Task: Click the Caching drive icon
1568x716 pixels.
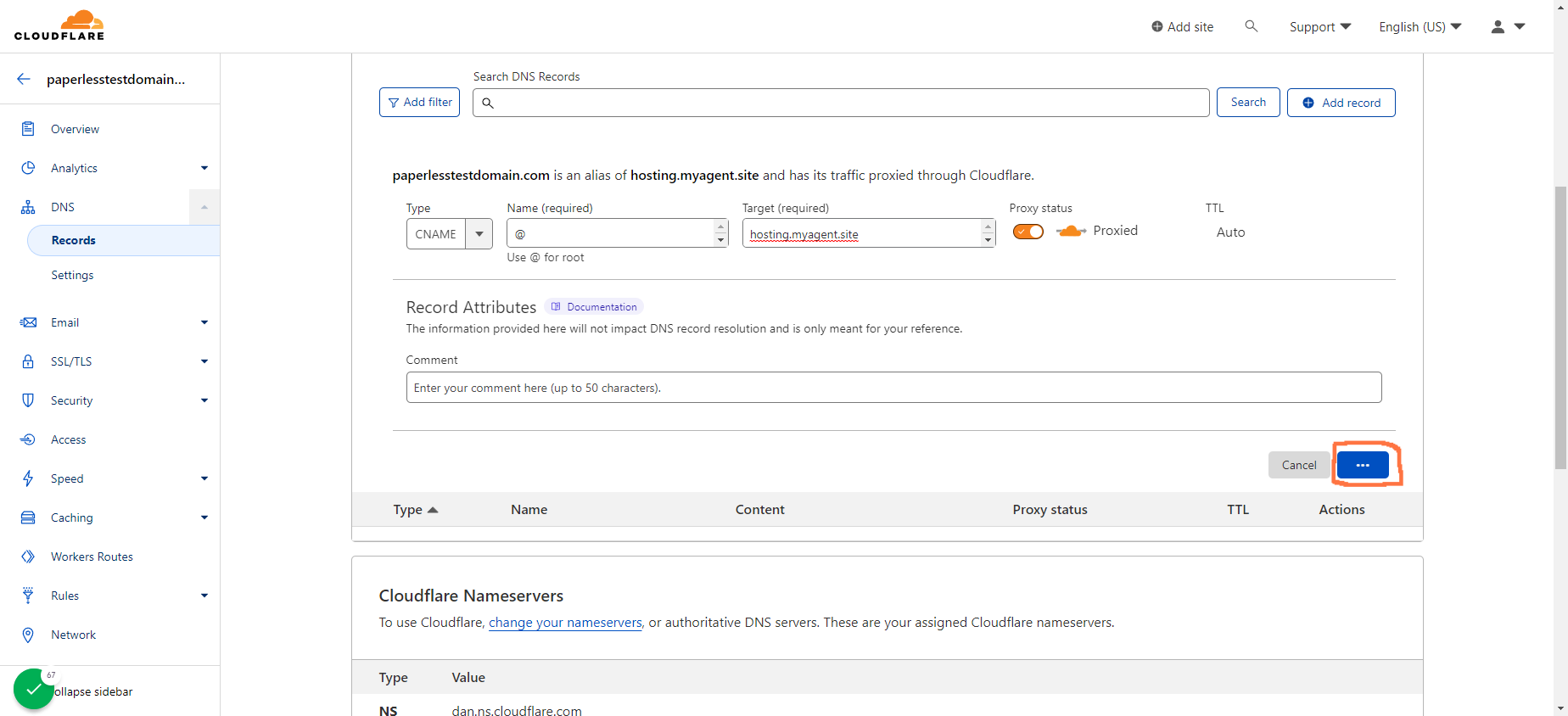Action: pyautogui.click(x=28, y=517)
